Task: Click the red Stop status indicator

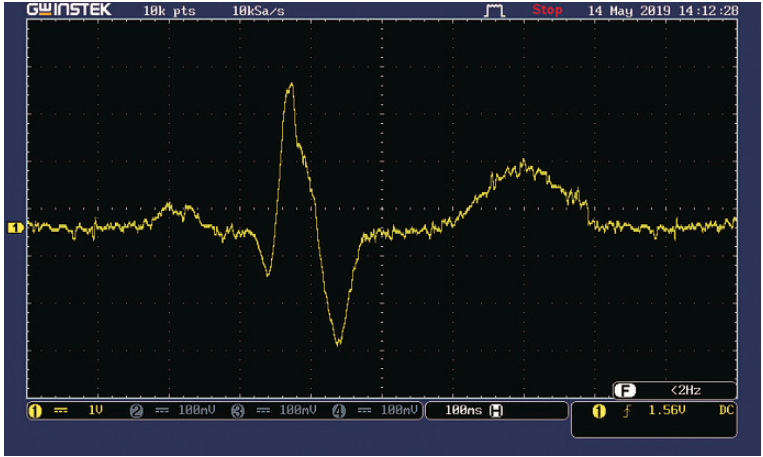Action: (x=547, y=10)
